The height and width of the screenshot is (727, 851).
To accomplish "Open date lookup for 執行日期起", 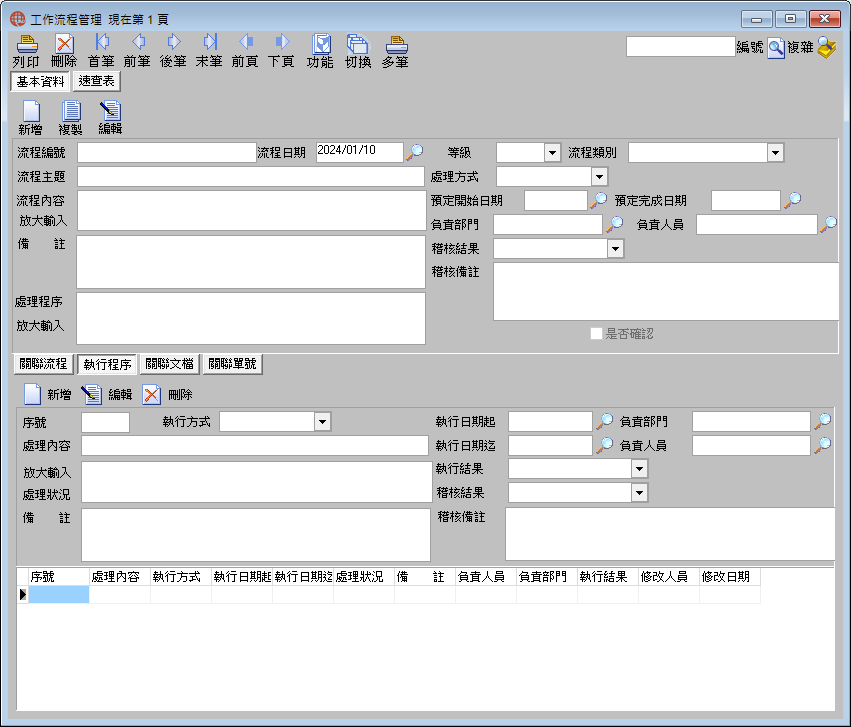I will coord(605,421).
